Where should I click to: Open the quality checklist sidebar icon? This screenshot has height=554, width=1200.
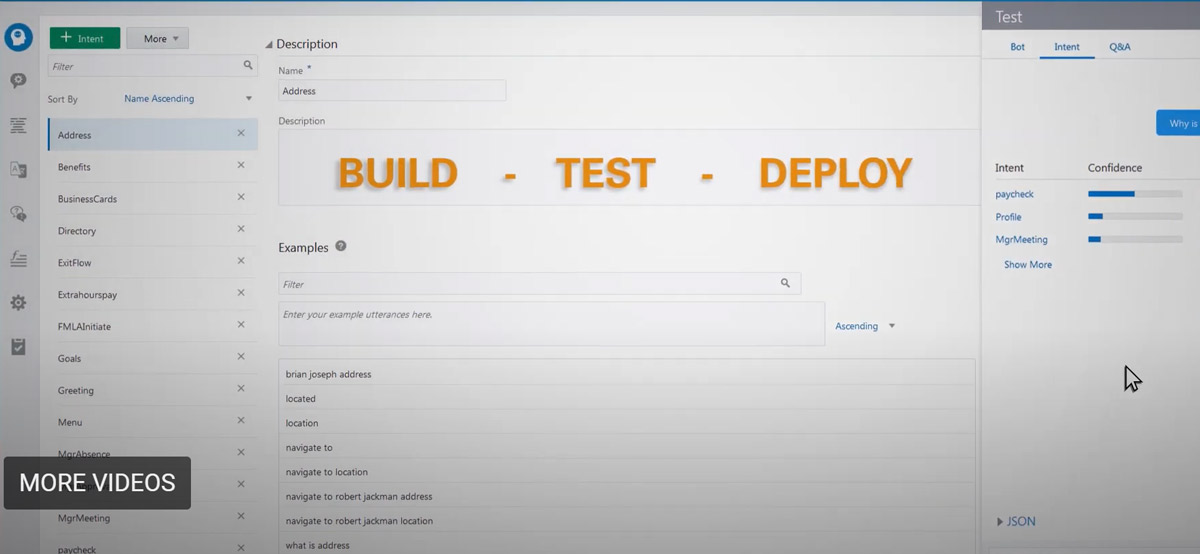pos(18,347)
